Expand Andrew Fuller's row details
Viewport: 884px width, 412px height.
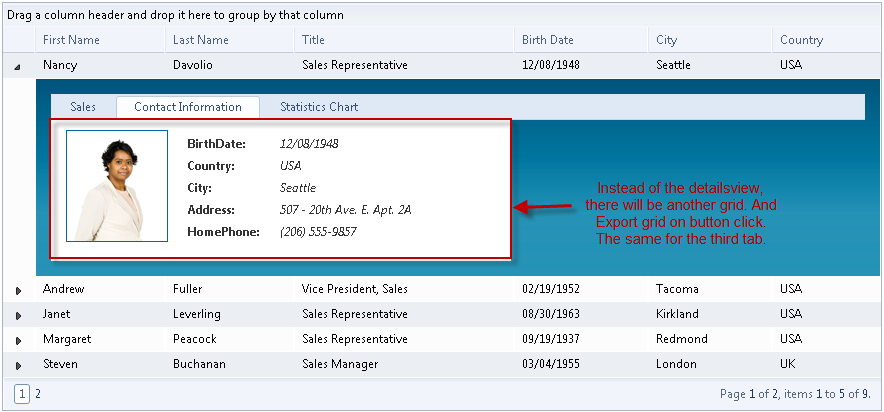pyautogui.click(x=18, y=290)
